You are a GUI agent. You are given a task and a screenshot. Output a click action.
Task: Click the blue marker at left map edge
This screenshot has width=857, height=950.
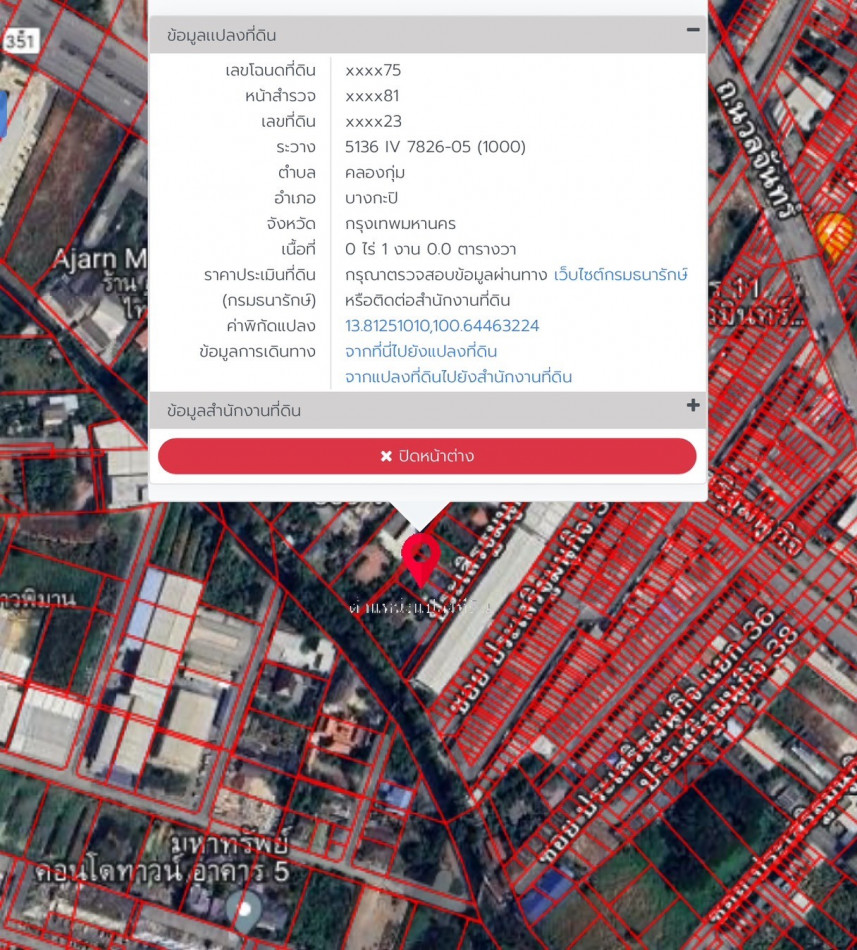[x=3, y=114]
